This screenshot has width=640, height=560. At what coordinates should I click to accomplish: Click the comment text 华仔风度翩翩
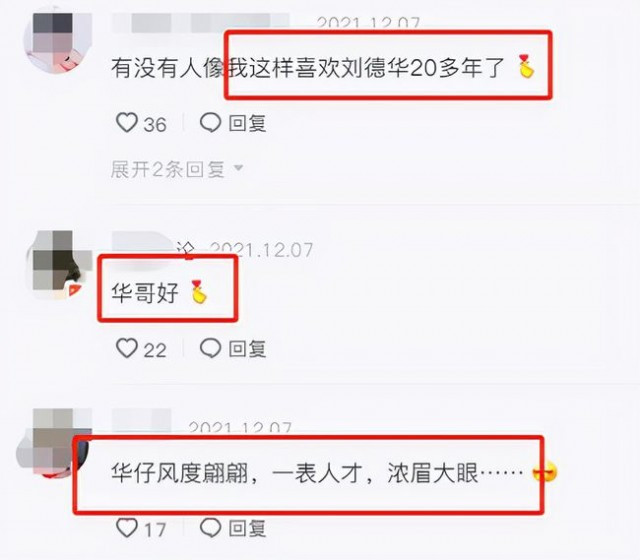tap(180, 473)
